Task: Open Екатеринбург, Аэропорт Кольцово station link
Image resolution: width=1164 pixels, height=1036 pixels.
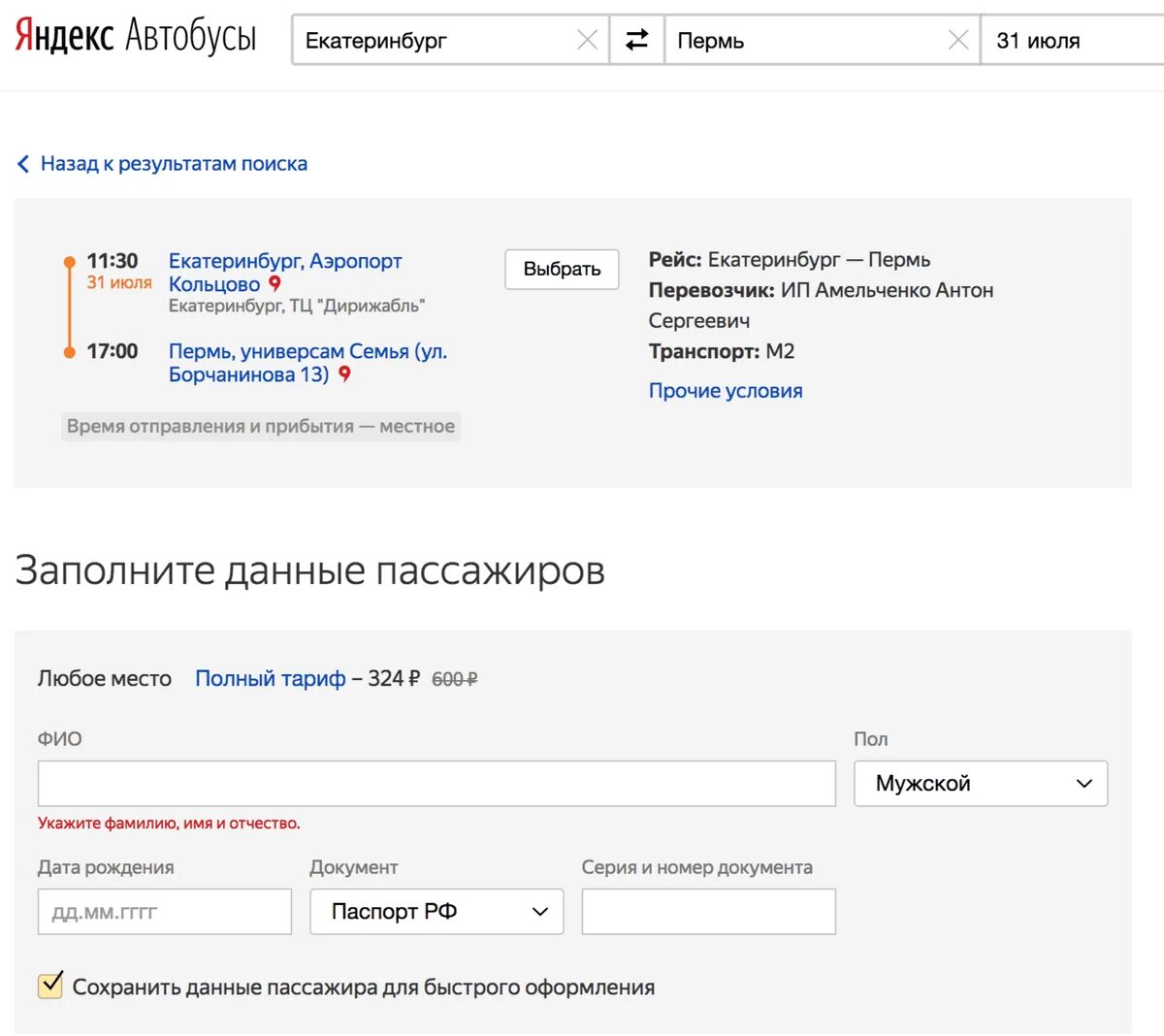Action: pyautogui.click(x=285, y=273)
